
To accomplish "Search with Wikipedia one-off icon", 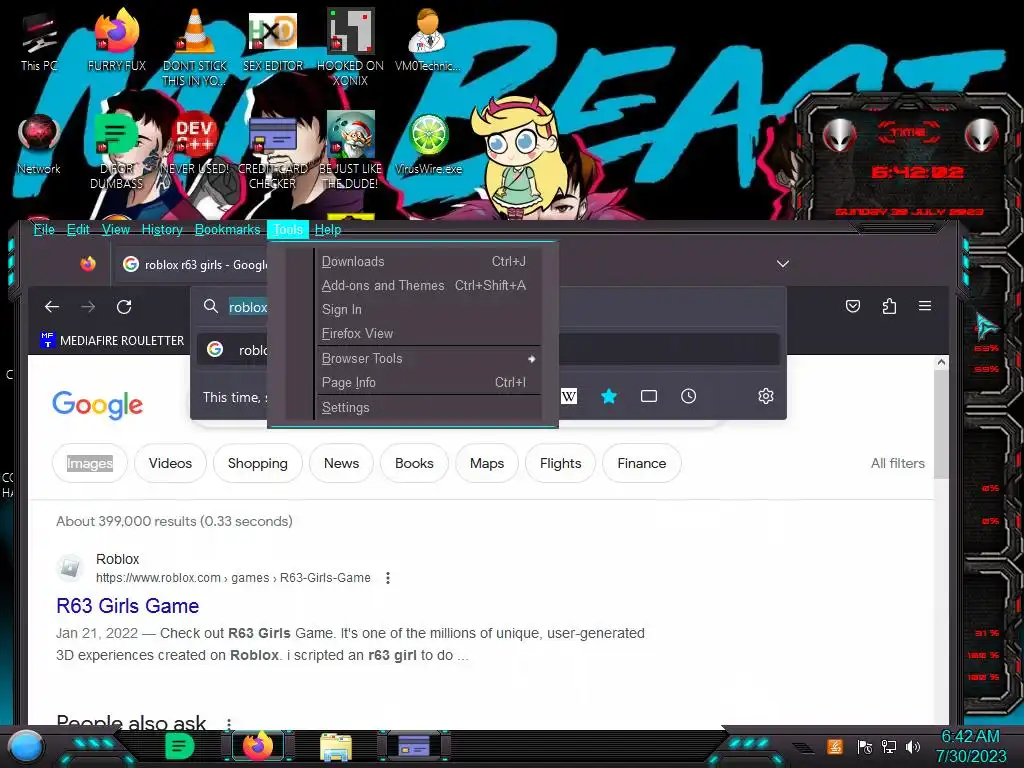I will [x=569, y=396].
